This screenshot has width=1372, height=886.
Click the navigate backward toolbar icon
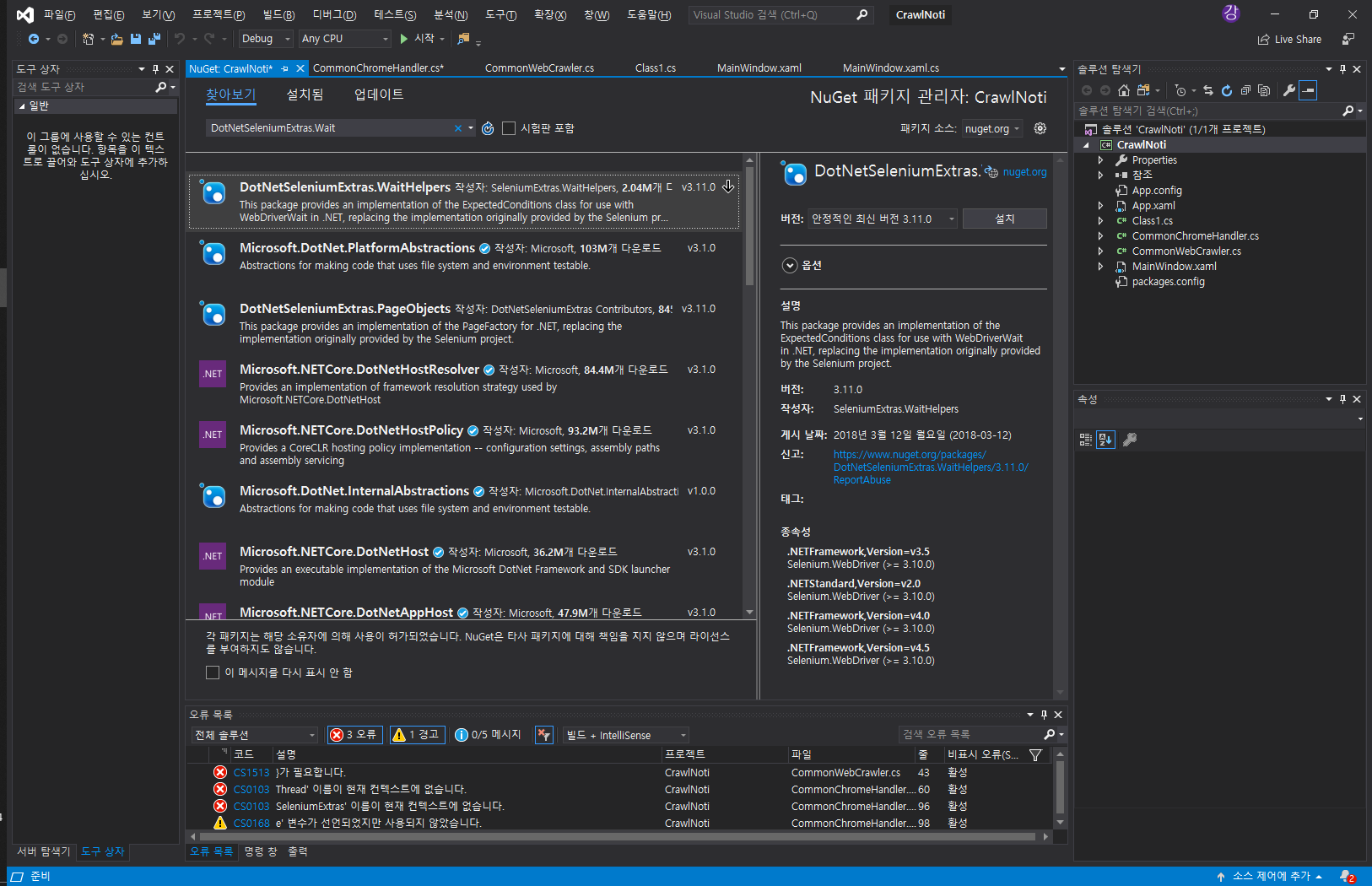point(34,39)
